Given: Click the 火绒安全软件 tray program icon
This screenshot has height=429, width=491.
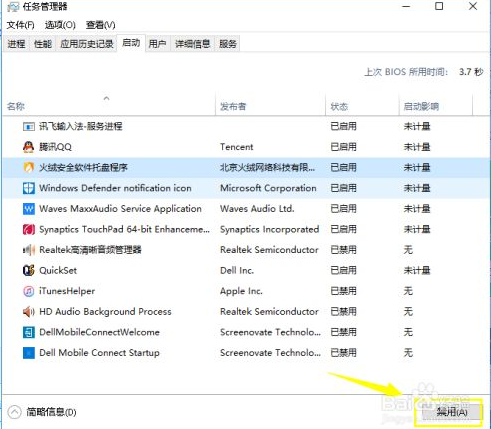Looking at the screenshot, I should [29, 167].
